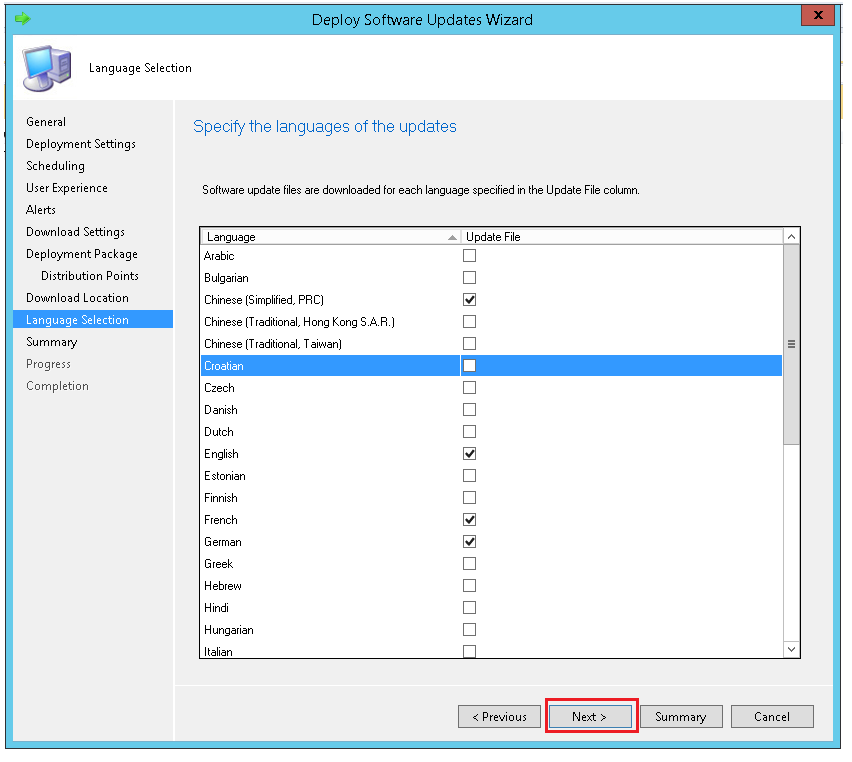Click the wizard's computer monitor icon

[40, 68]
